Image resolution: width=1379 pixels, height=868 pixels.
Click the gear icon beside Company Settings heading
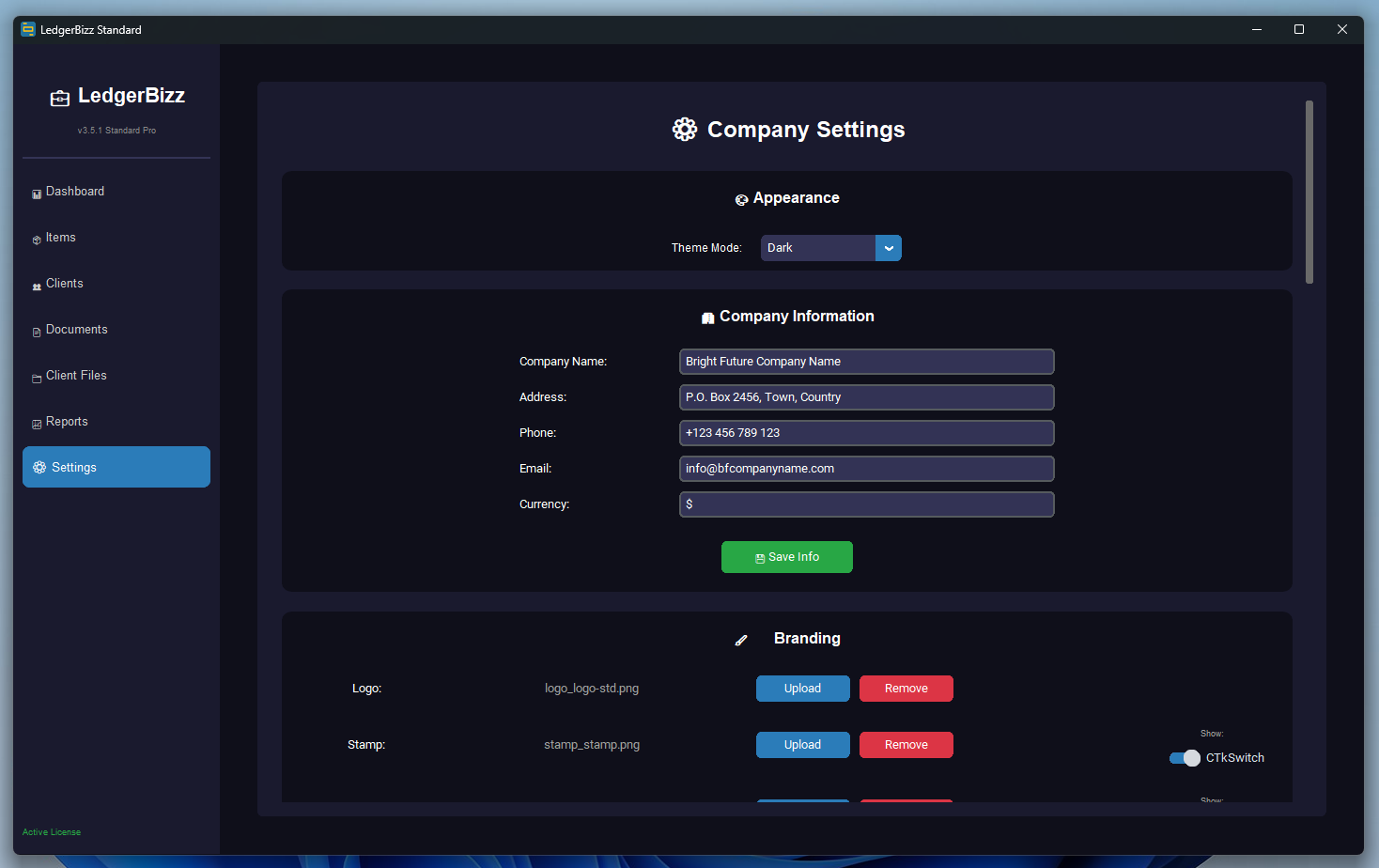pyautogui.click(x=685, y=130)
